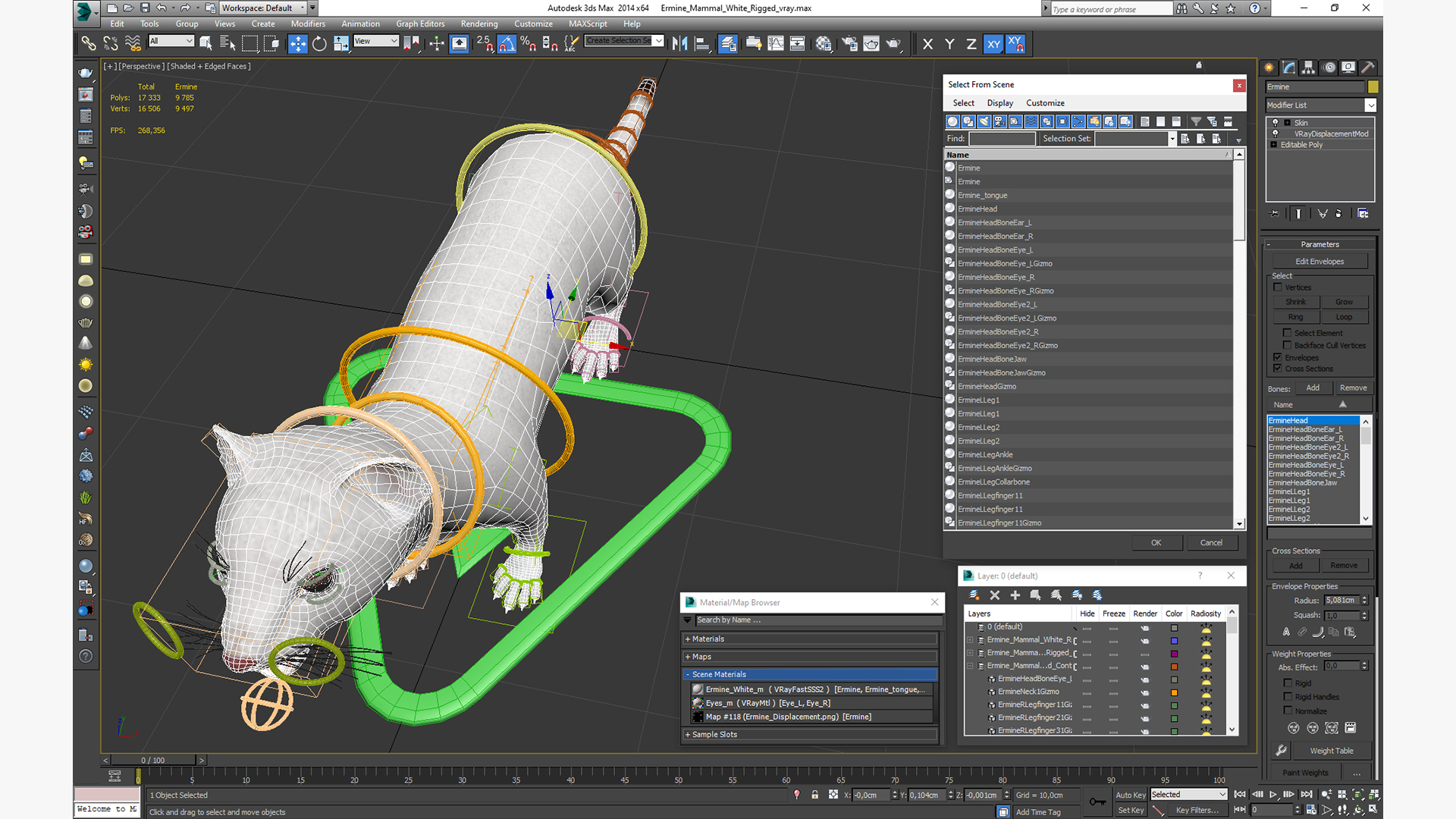This screenshot has height=819, width=1456.
Task: Open the Rendering menu
Action: pyautogui.click(x=479, y=24)
